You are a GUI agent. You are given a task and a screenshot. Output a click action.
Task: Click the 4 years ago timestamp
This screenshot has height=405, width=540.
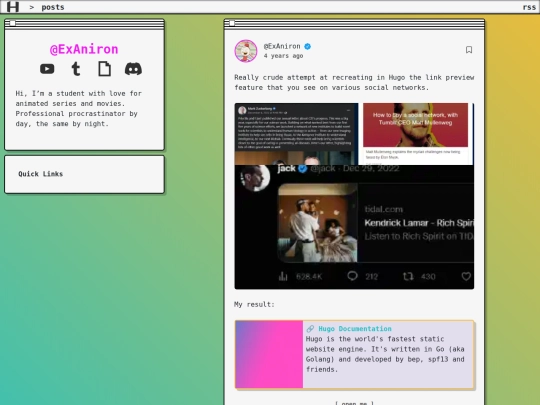pos(283,56)
